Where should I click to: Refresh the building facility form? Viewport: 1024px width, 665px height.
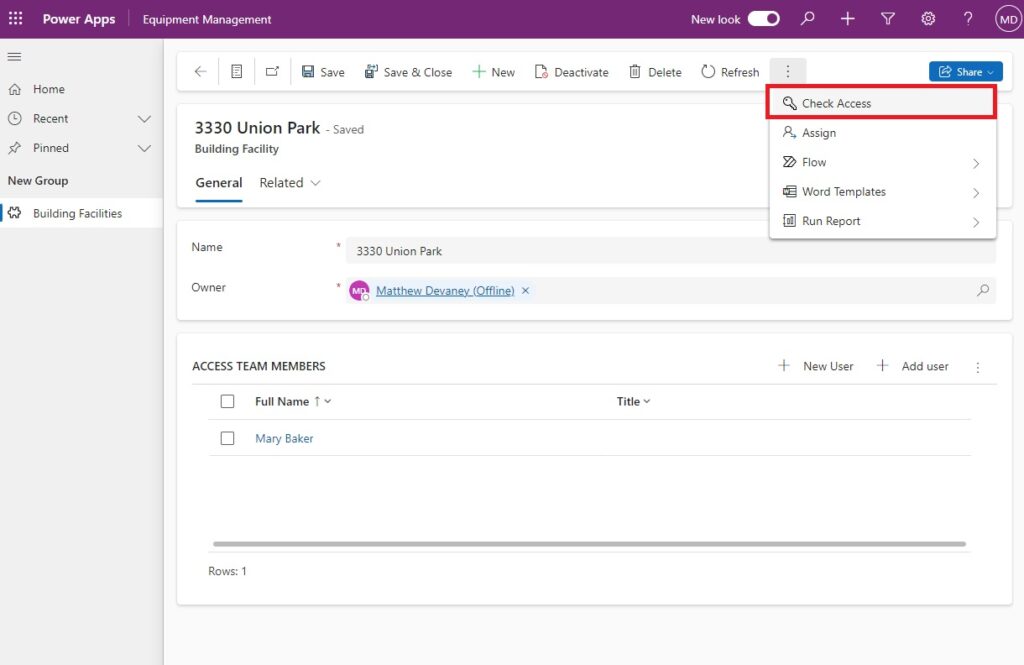(730, 71)
